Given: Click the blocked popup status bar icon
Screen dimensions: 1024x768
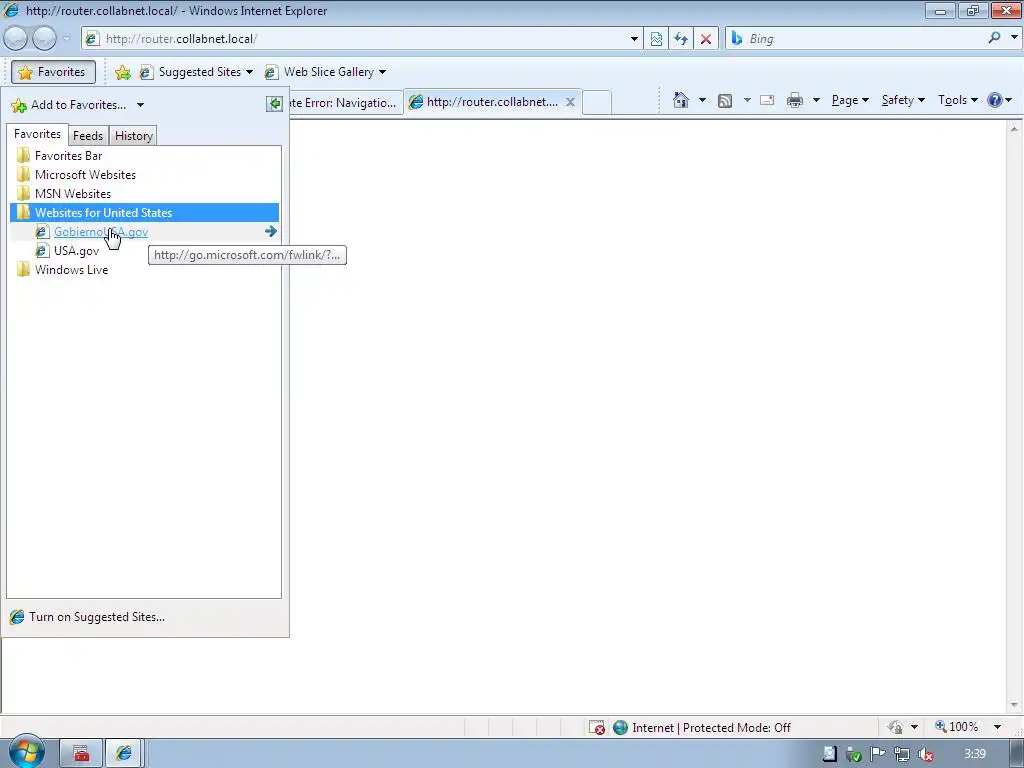Looking at the screenshot, I should [597, 728].
